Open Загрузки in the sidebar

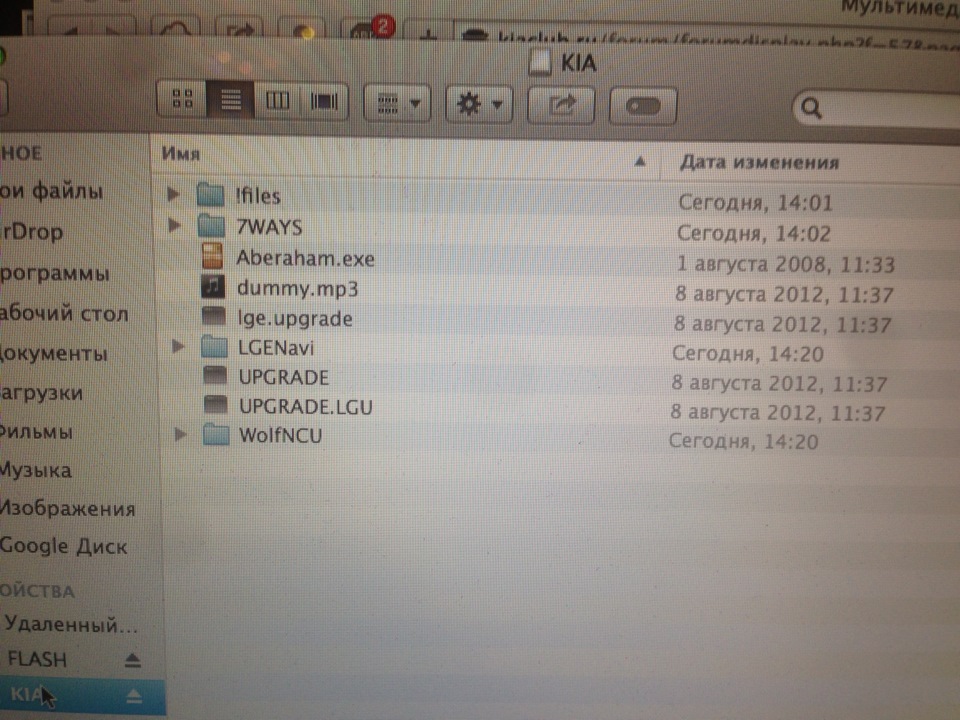[42, 392]
